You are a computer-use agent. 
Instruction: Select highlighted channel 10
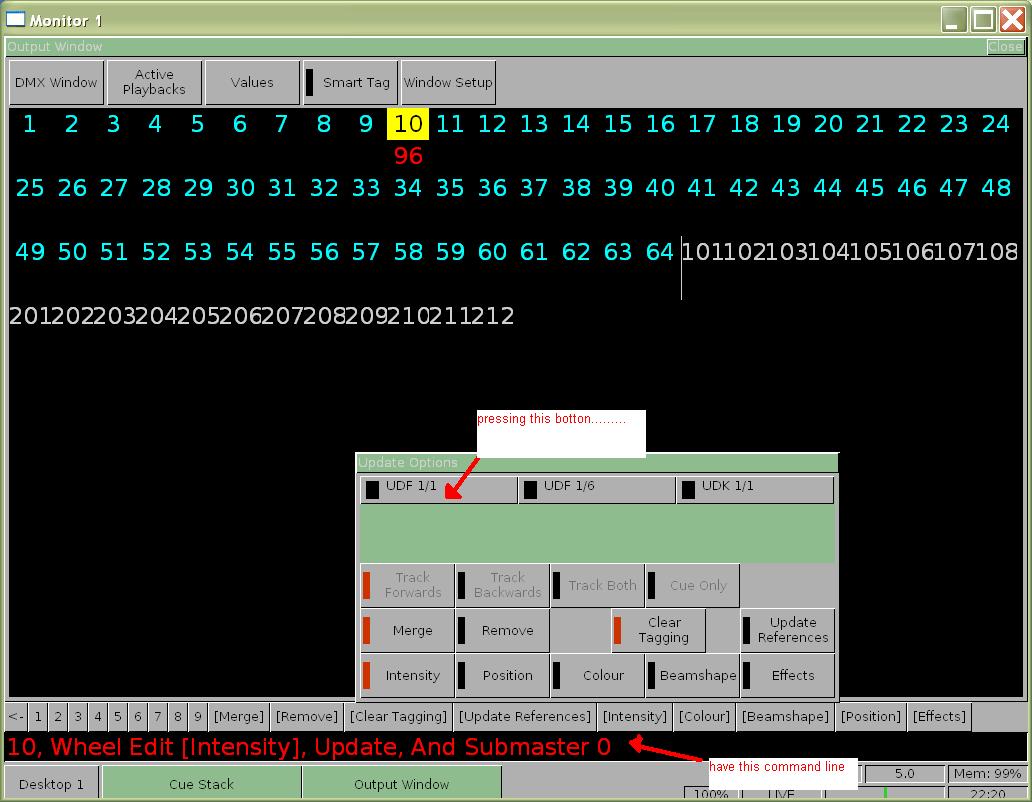pos(408,124)
